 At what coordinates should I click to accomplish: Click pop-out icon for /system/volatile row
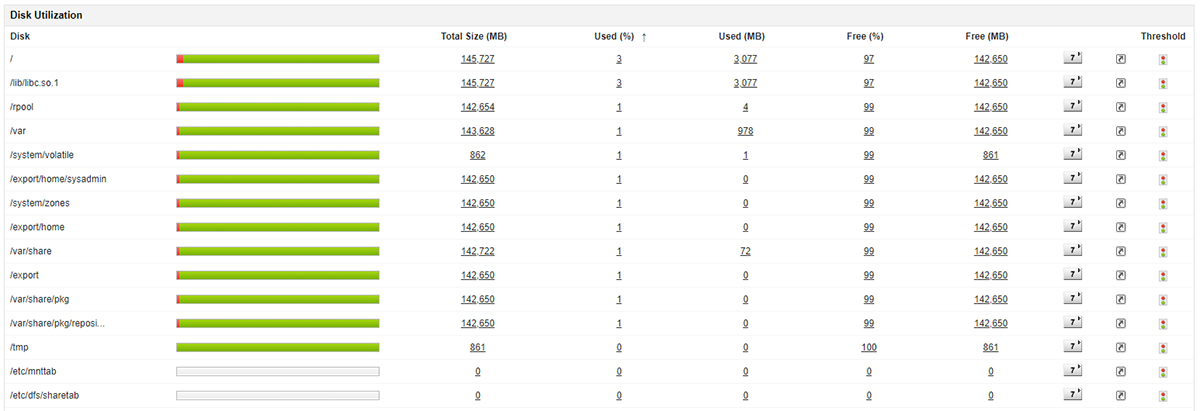tap(1121, 155)
